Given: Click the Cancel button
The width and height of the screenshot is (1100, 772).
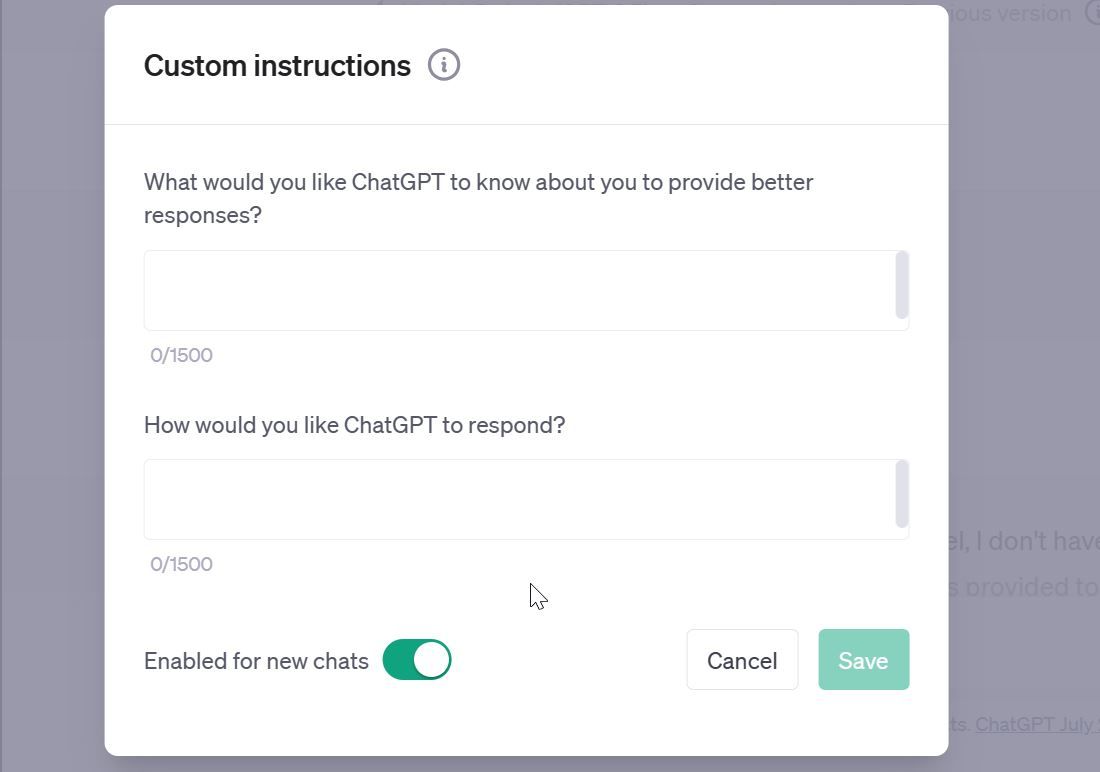Looking at the screenshot, I should coord(742,660).
